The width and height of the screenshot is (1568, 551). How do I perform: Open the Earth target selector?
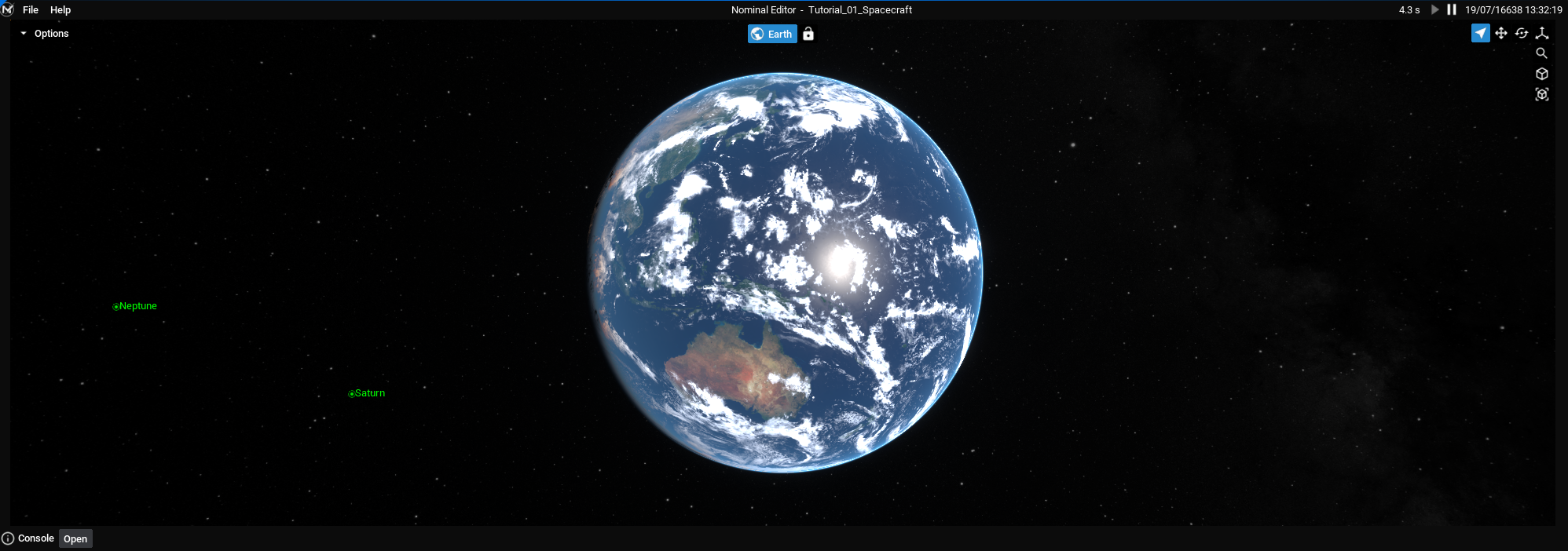coord(771,34)
